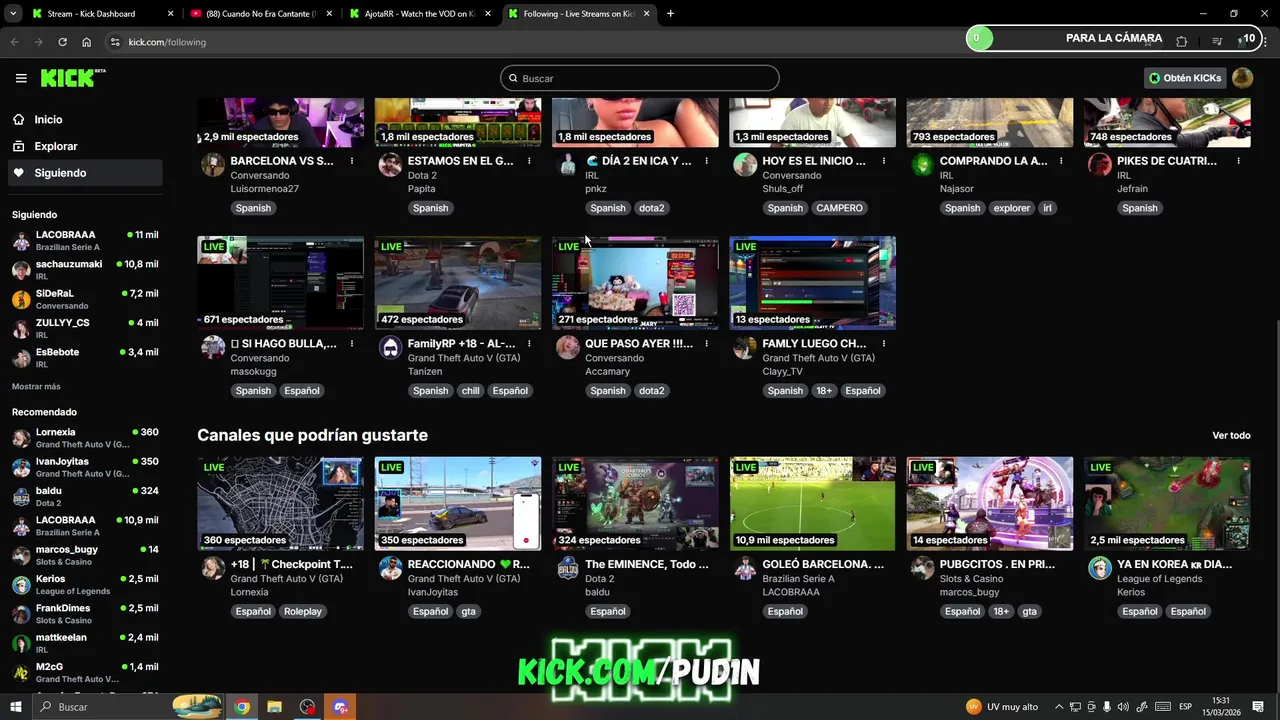Open baldu avatar under The EMINENCE stream
Image resolution: width=1280 pixels, height=720 pixels.
(568, 568)
